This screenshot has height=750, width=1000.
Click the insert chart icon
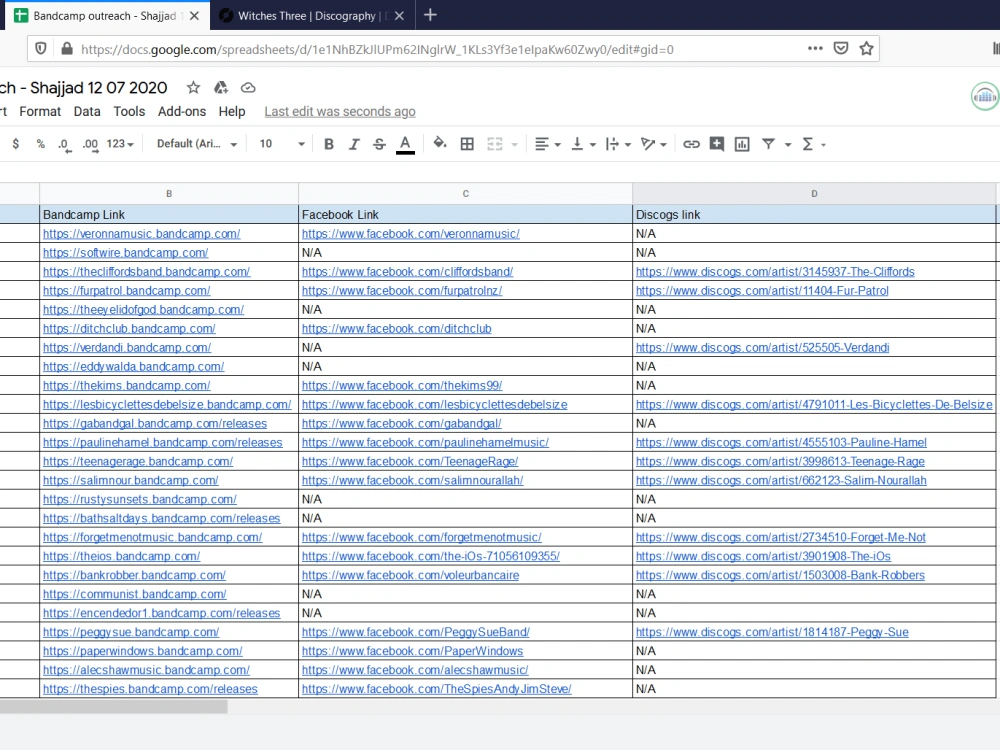(x=742, y=144)
